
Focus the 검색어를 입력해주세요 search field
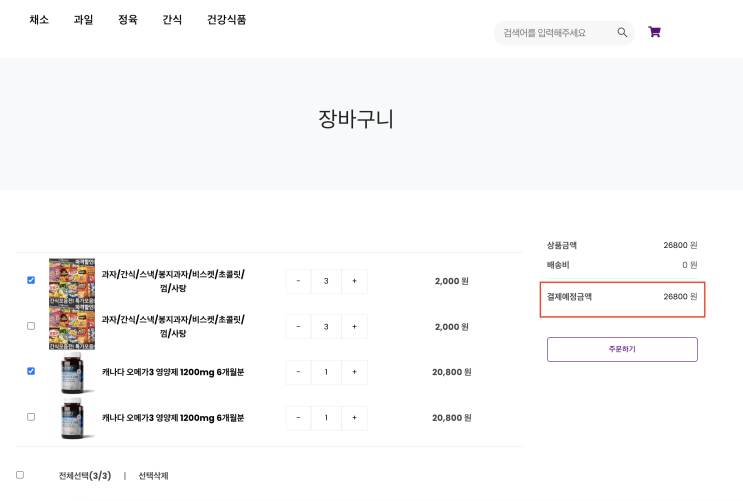(x=557, y=33)
